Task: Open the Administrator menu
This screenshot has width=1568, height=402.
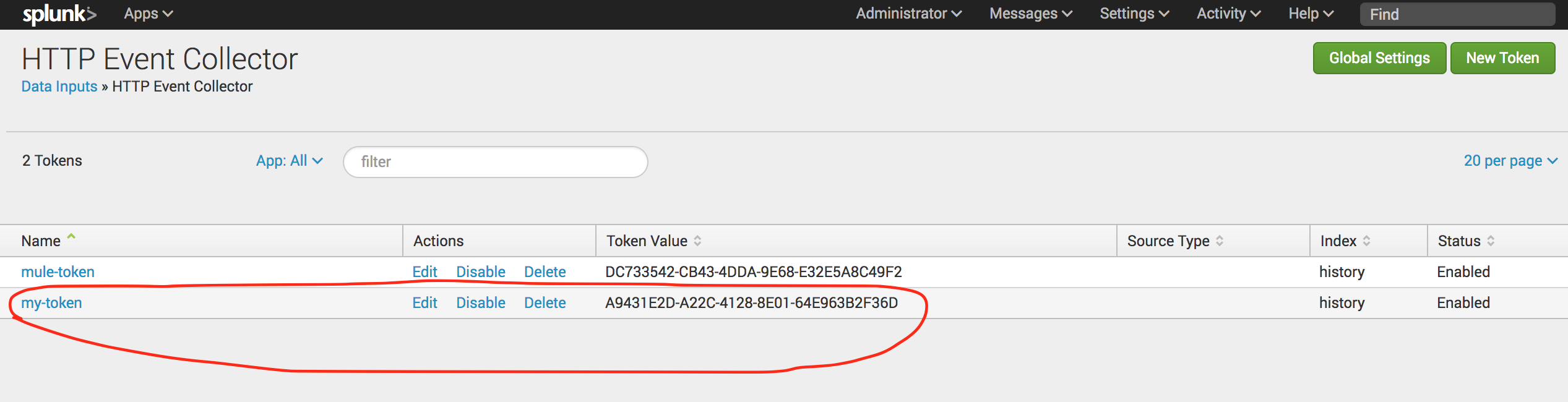Action: 908,14
